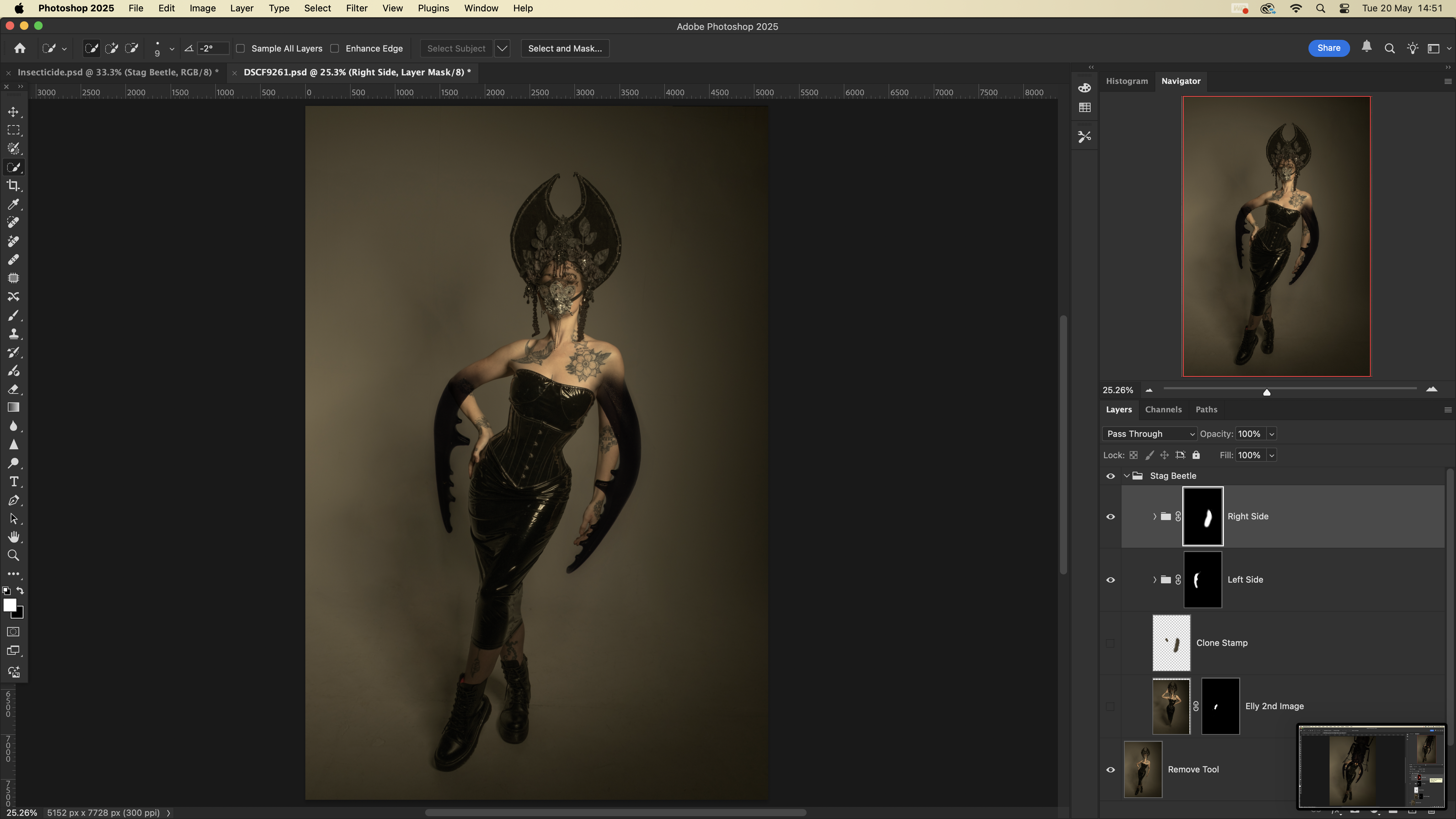Open the Filter menu
This screenshot has height=819, width=1456.
pyautogui.click(x=356, y=9)
